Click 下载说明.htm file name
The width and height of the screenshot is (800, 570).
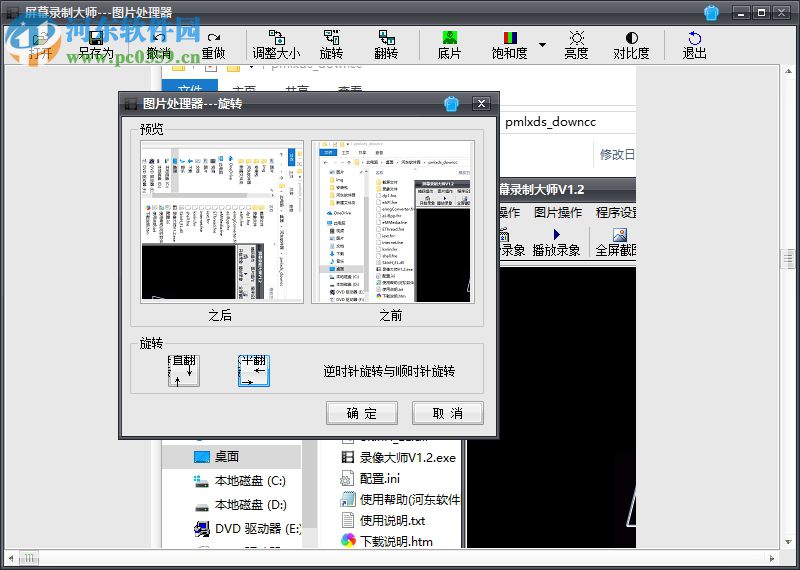pos(396,541)
